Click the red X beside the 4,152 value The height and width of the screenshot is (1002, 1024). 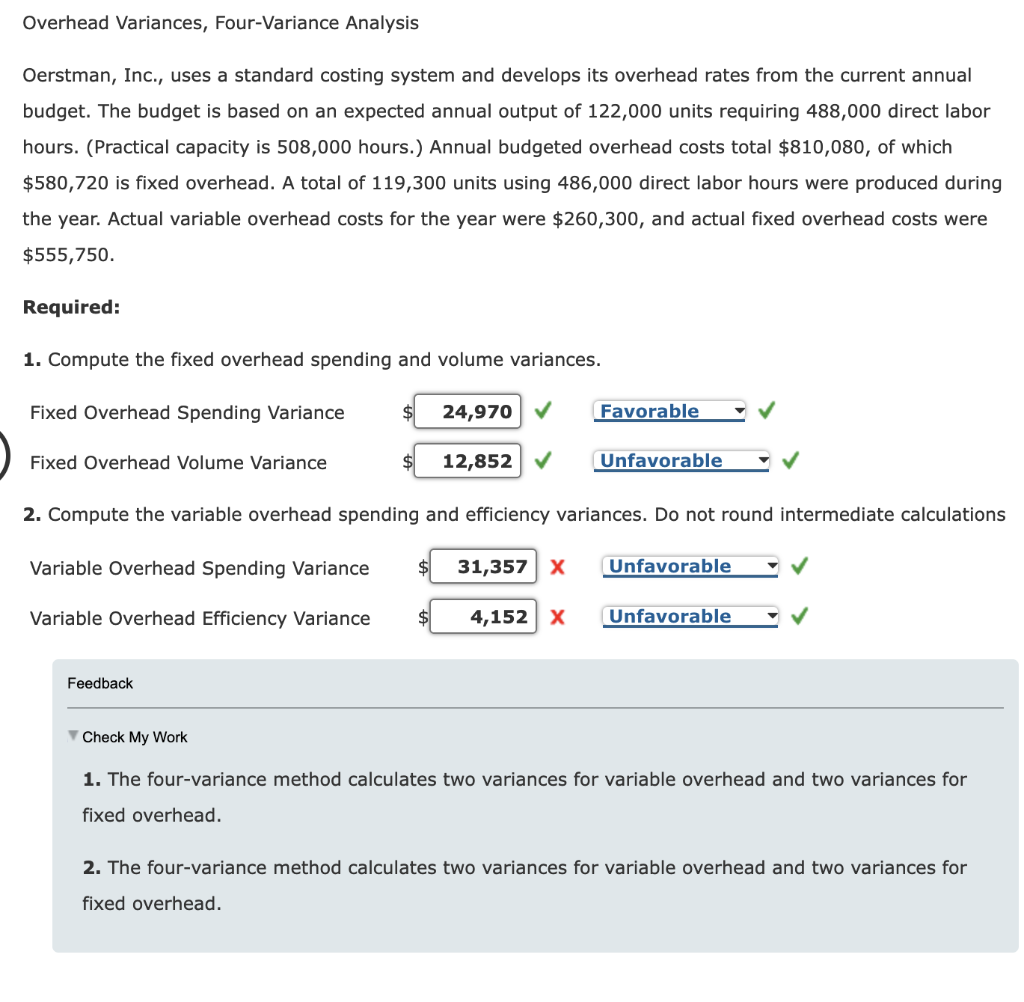tap(559, 616)
